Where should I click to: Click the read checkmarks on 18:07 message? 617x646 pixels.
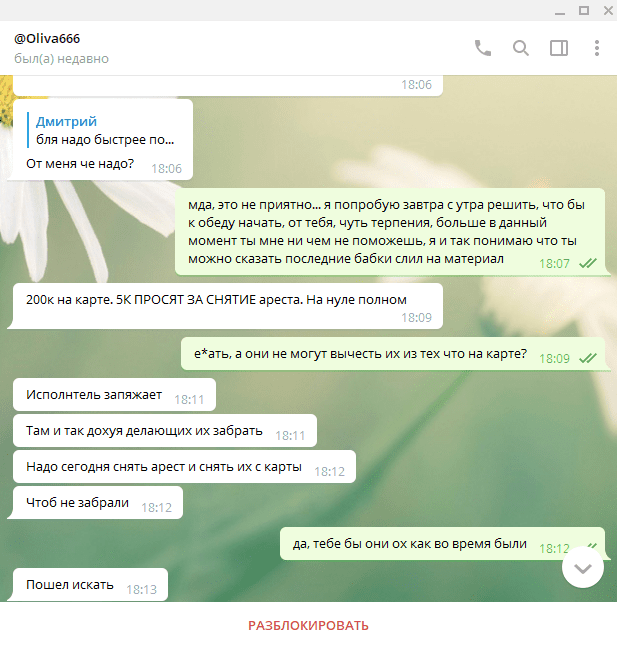588,263
